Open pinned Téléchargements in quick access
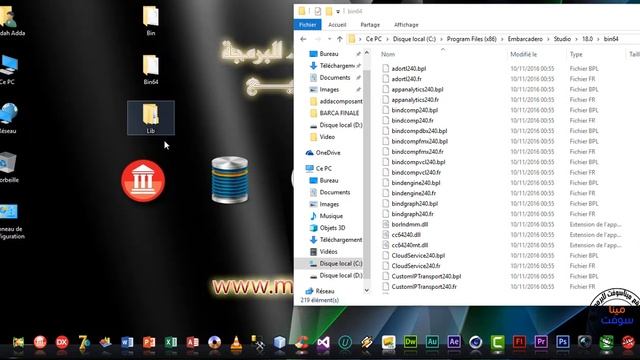Viewport: 640px width, 360px height. (x=335, y=66)
